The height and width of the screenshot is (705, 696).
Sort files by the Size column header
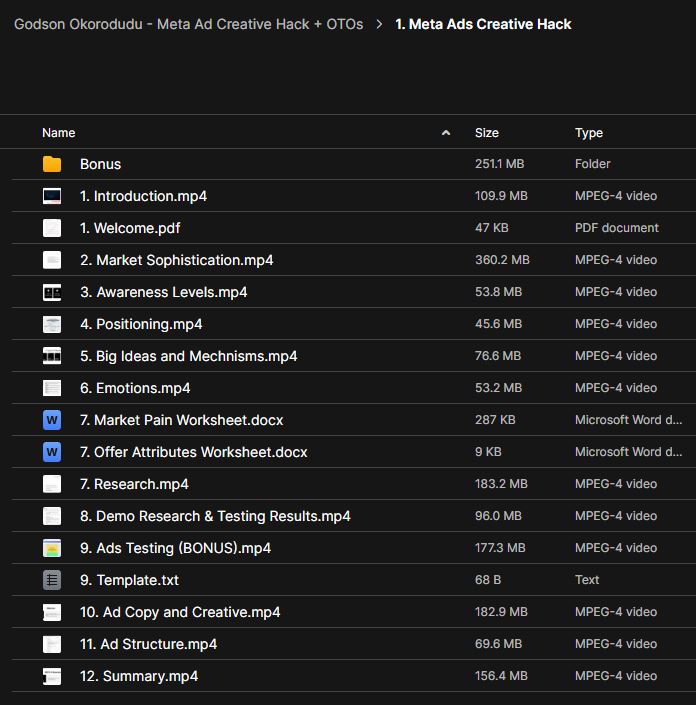pos(487,133)
